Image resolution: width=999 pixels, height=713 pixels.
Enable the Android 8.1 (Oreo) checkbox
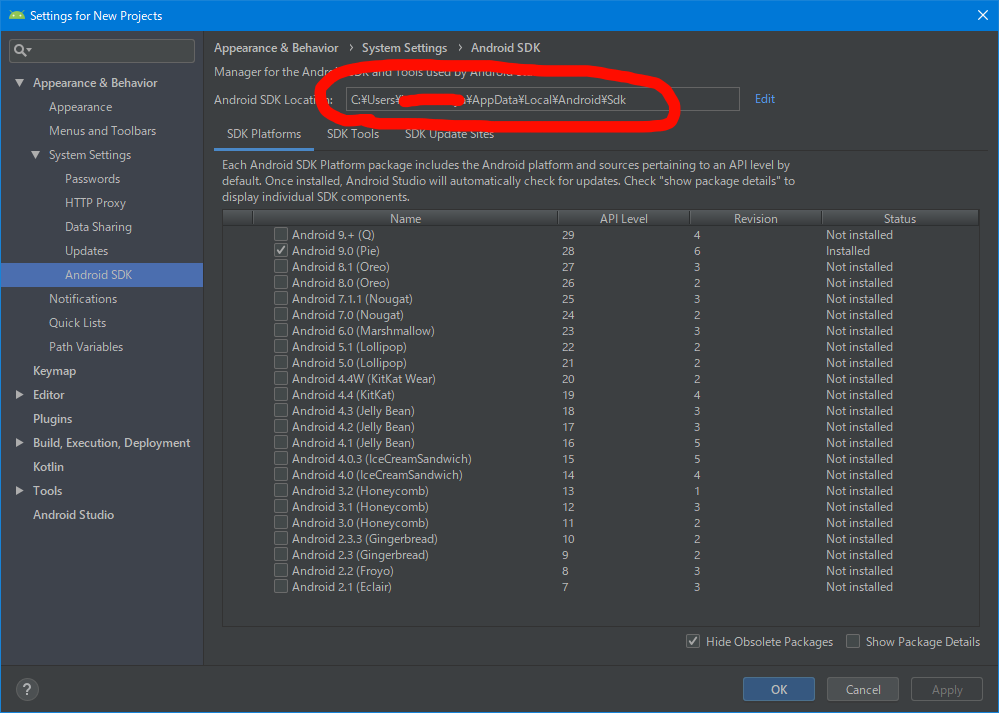click(281, 266)
